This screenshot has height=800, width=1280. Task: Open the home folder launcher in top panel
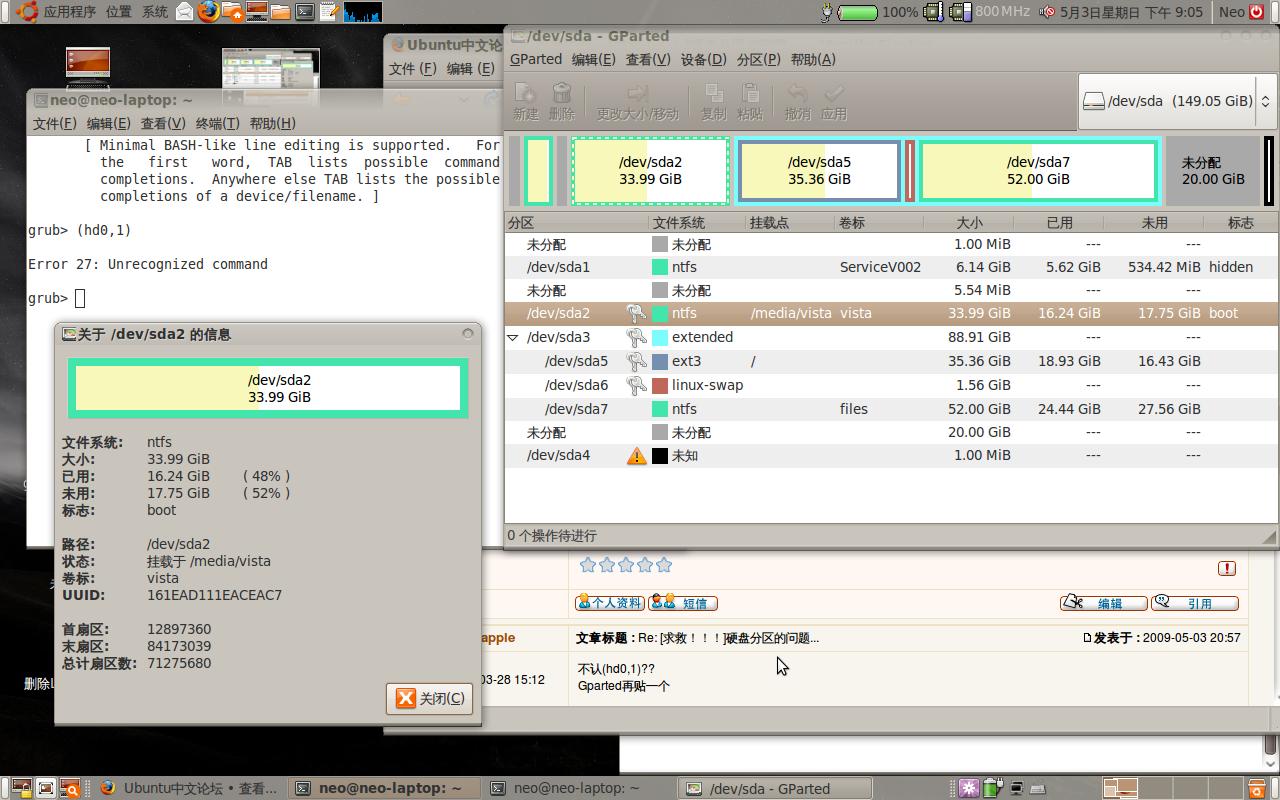[232, 12]
